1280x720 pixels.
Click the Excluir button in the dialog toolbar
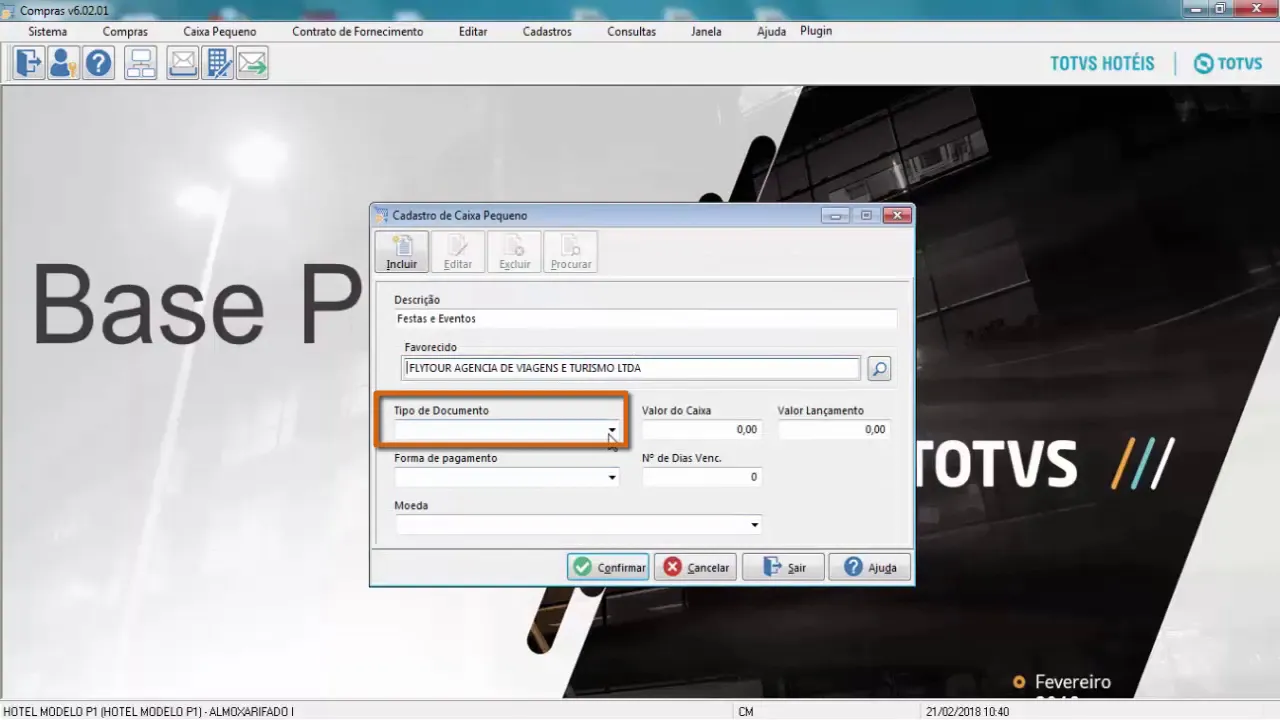tap(514, 252)
